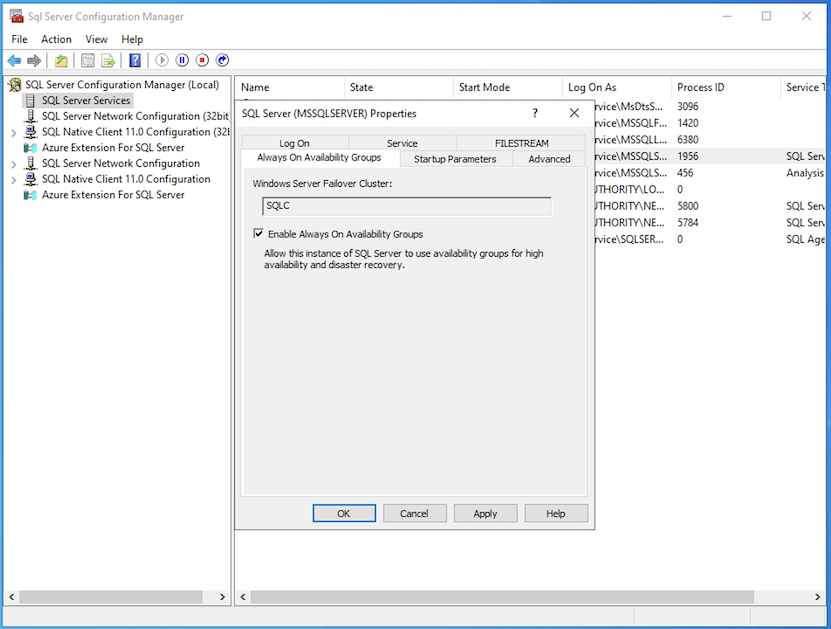Click the Back arrow toolbar icon
The width and height of the screenshot is (831, 629).
(x=14, y=60)
